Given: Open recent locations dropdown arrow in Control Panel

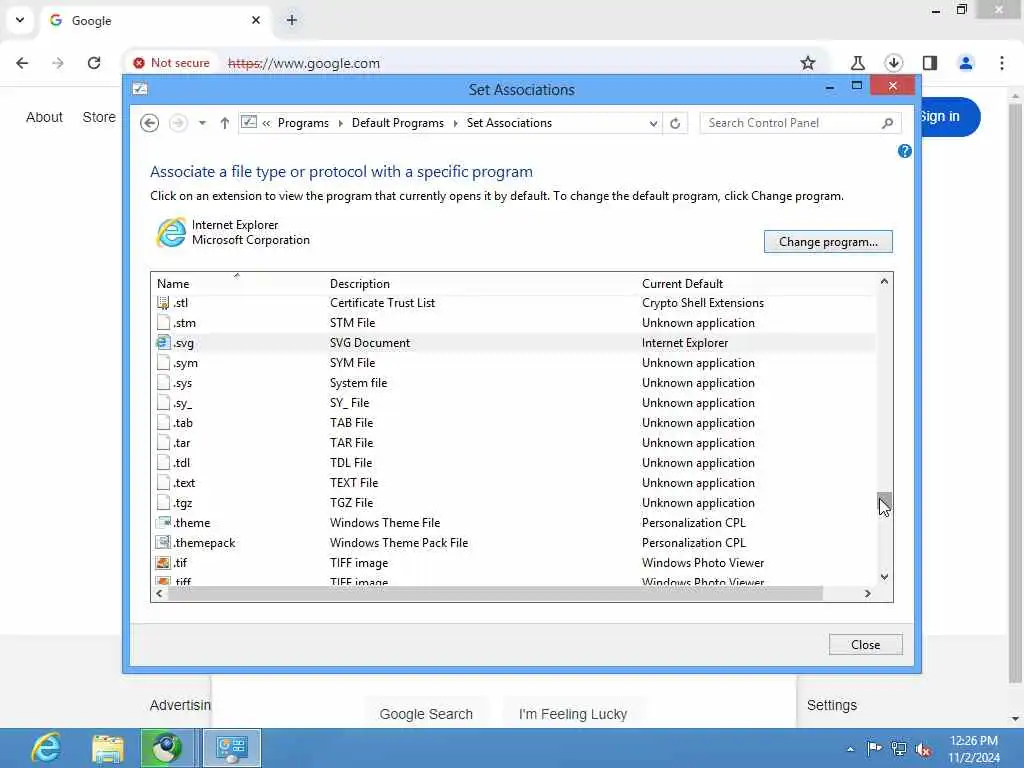Looking at the screenshot, I should point(202,123).
